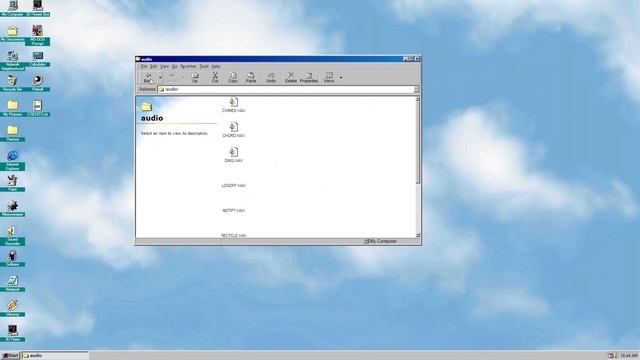Open the File menu
Screen dimensions: 640x360
pos(144,66)
